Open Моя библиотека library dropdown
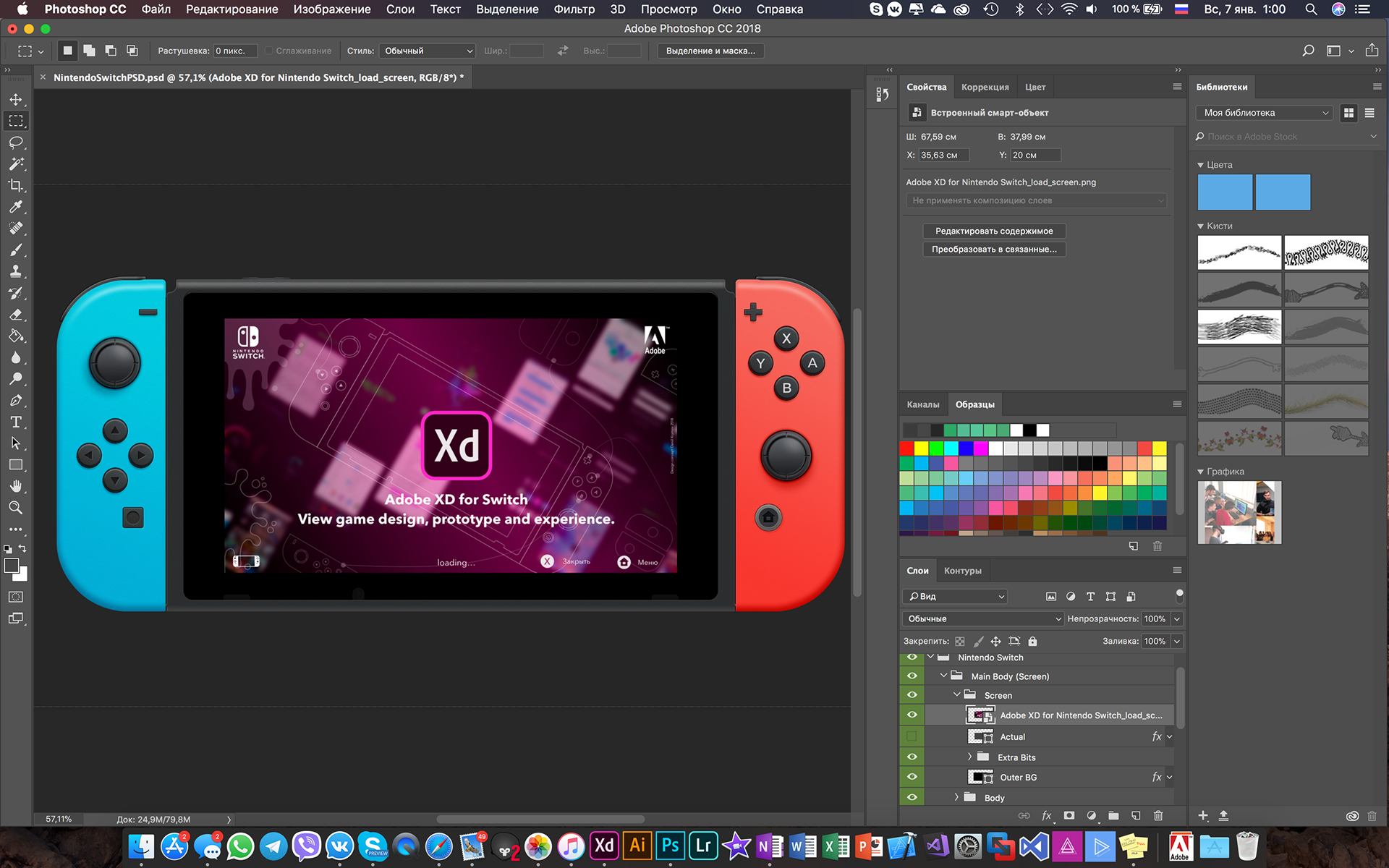 1265,113
